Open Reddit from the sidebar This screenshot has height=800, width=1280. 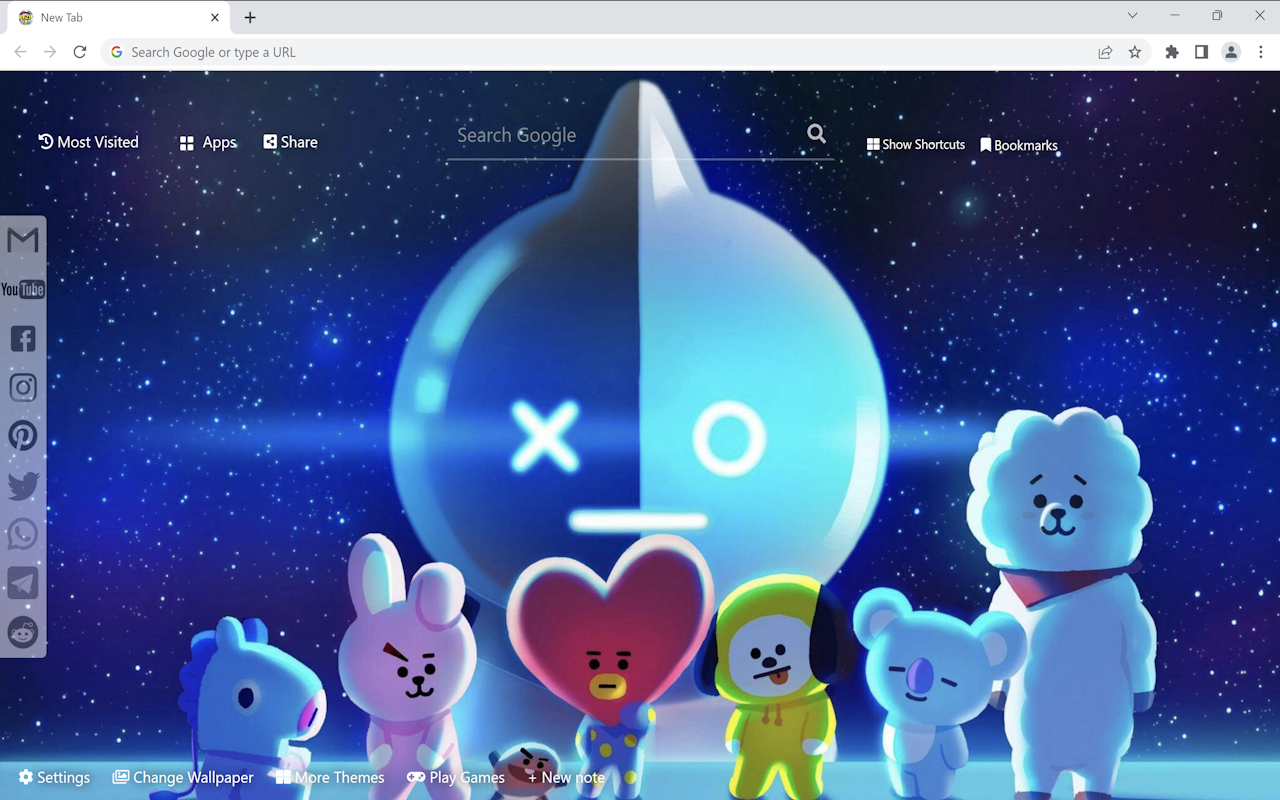tap(22, 632)
